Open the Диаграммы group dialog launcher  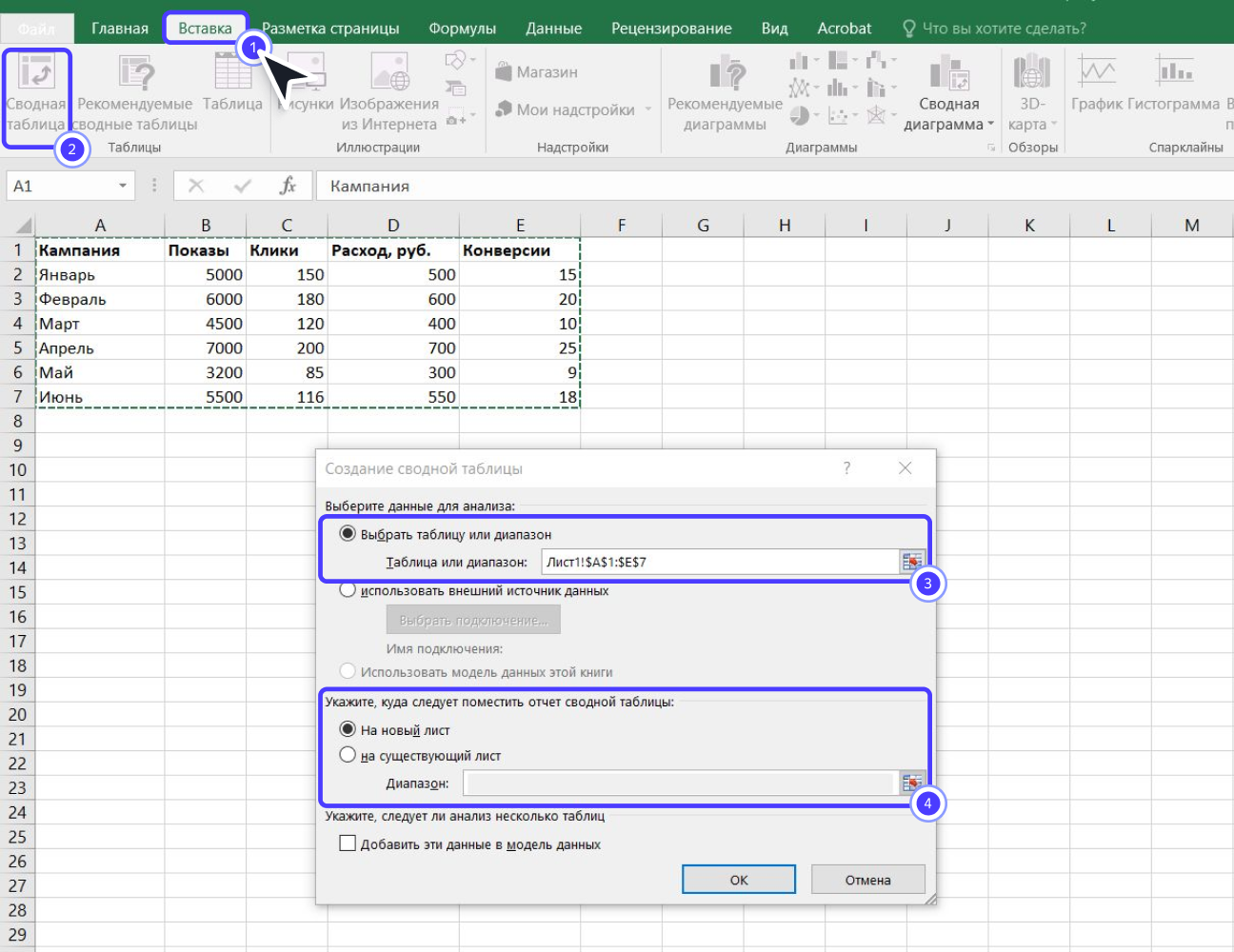pos(991,148)
